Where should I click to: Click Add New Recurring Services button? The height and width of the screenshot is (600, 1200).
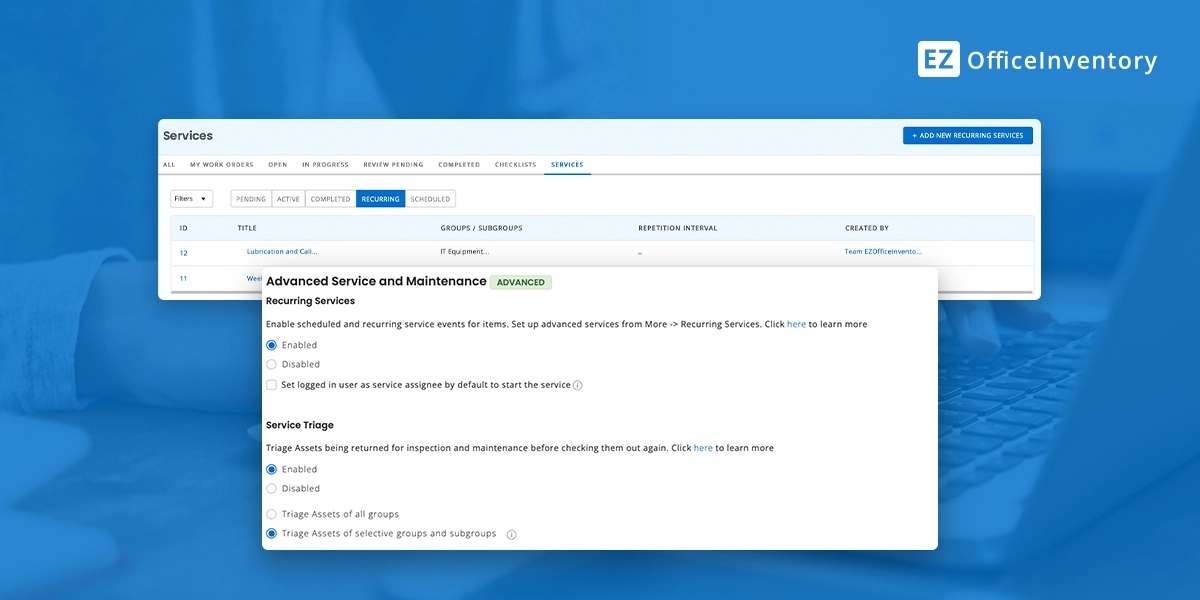(968, 135)
